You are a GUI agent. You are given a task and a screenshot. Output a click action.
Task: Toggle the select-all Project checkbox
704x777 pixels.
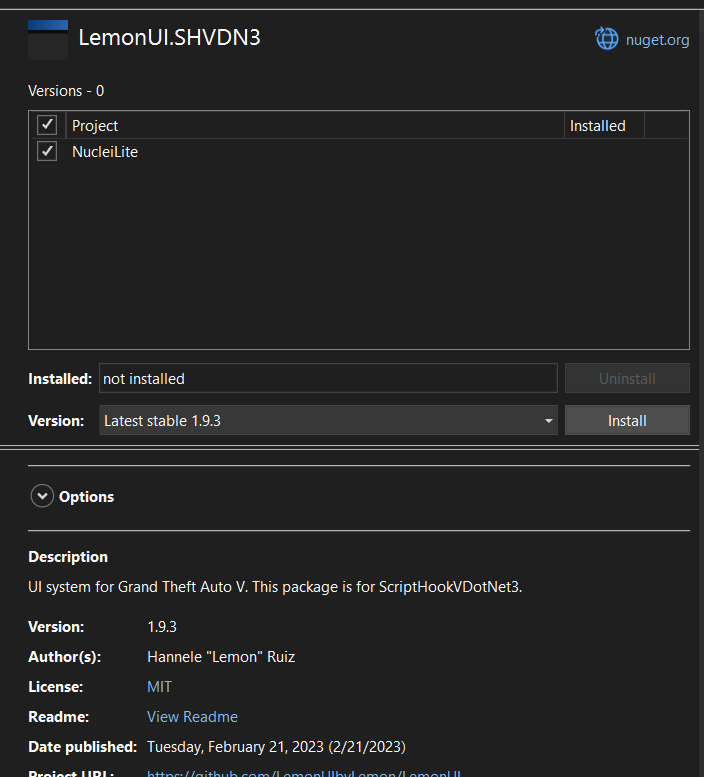click(47, 125)
